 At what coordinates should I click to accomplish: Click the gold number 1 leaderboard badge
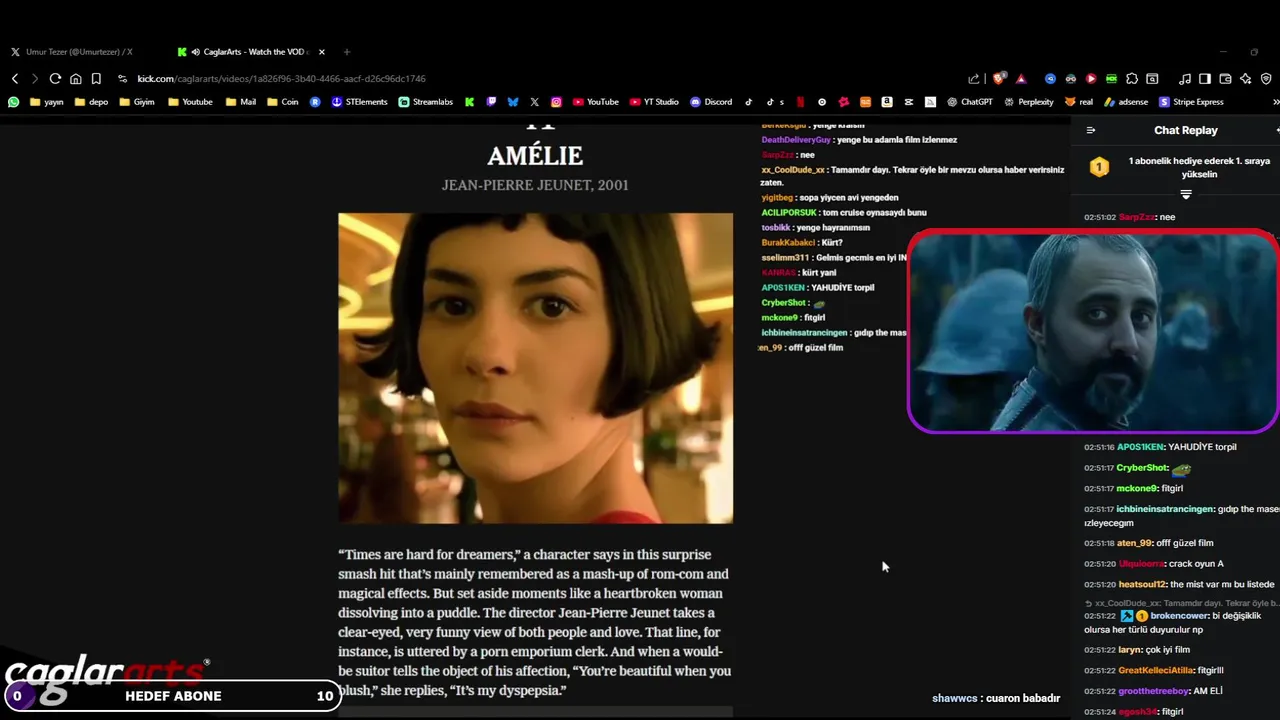point(1099,167)
